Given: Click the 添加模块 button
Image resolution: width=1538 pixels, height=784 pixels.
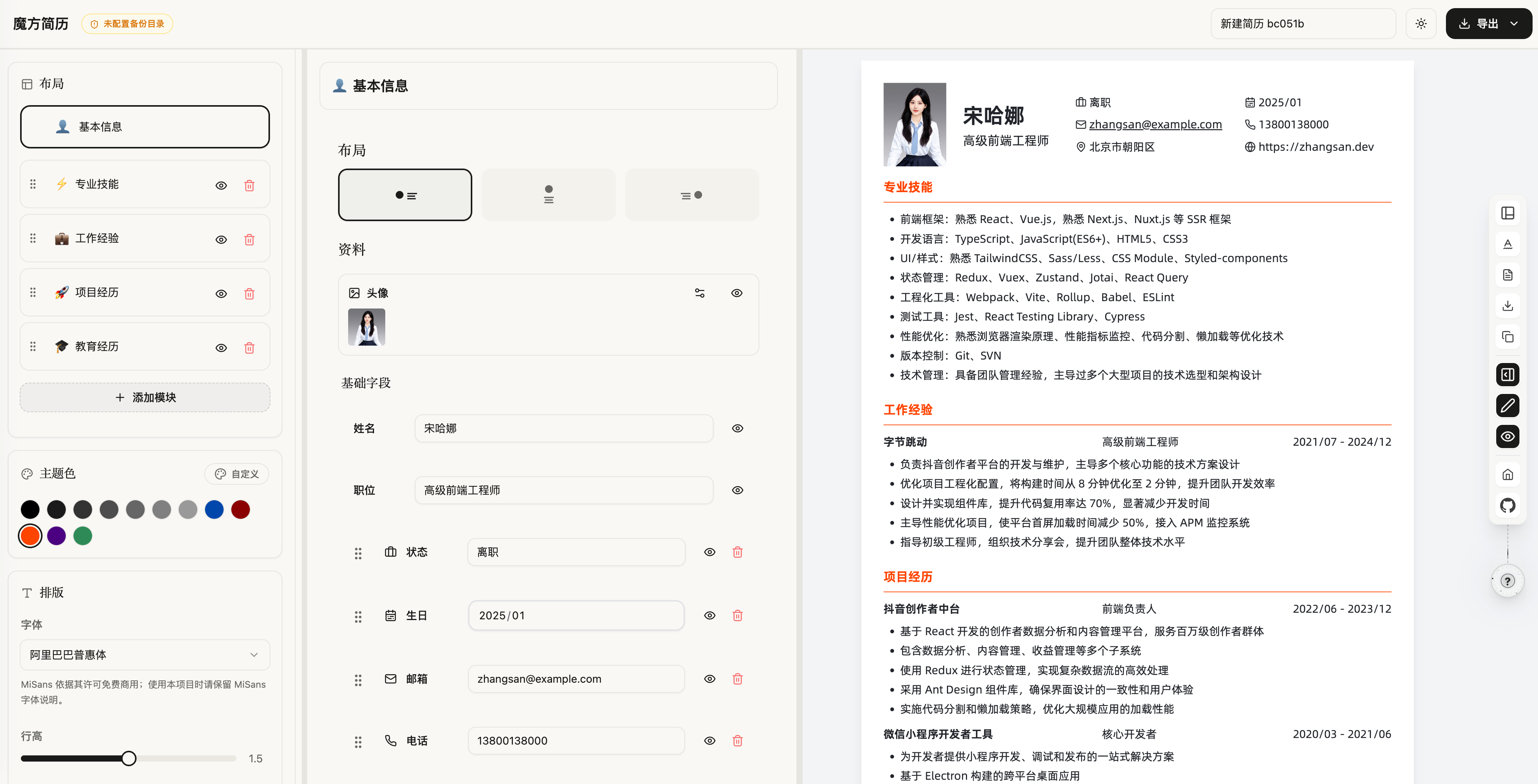Looking at the screenshot, I should pos(145,397).
